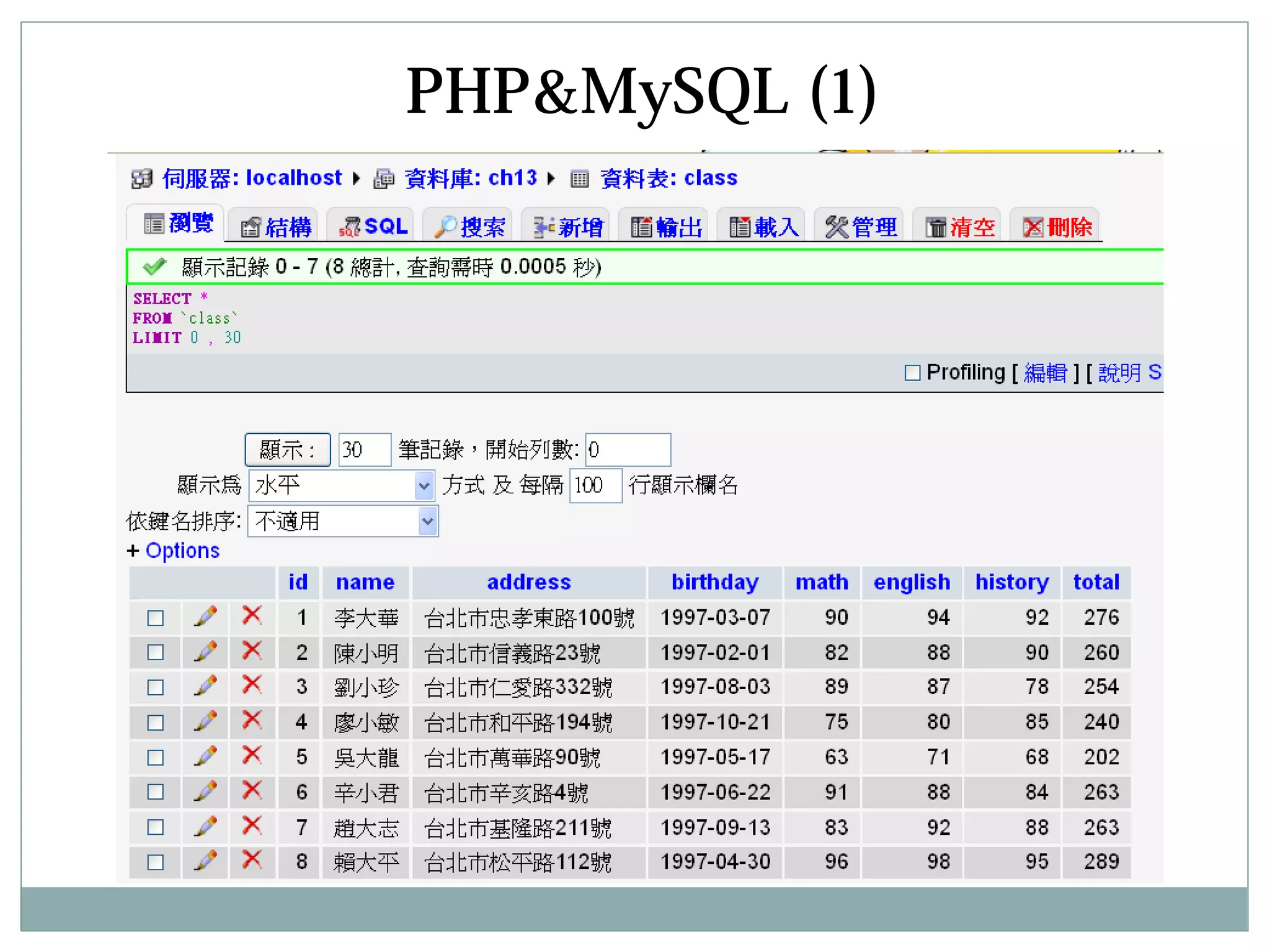Open the SQL tab

tap(371, 226)
